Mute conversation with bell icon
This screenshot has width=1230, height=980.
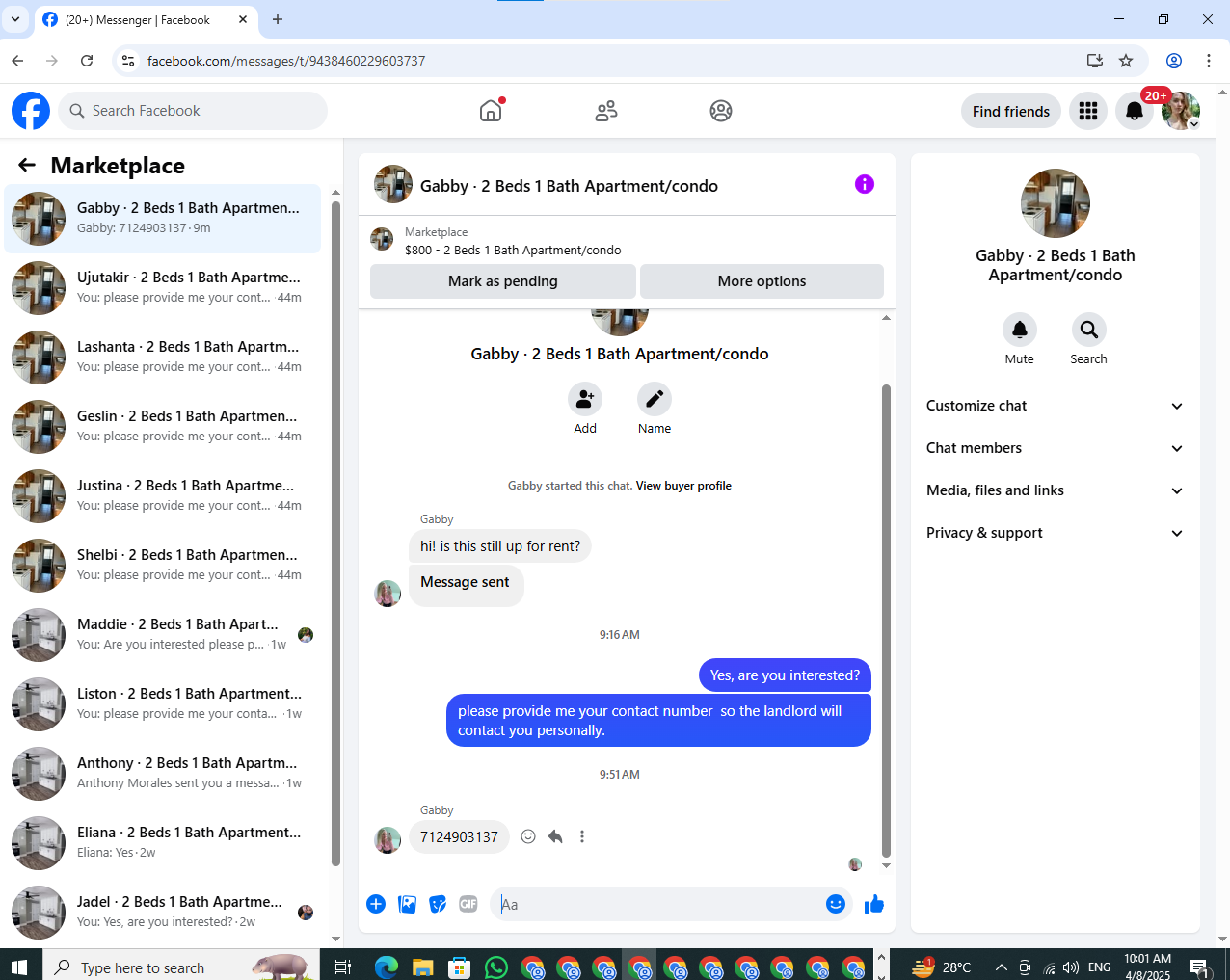[x=1020, y=330]
